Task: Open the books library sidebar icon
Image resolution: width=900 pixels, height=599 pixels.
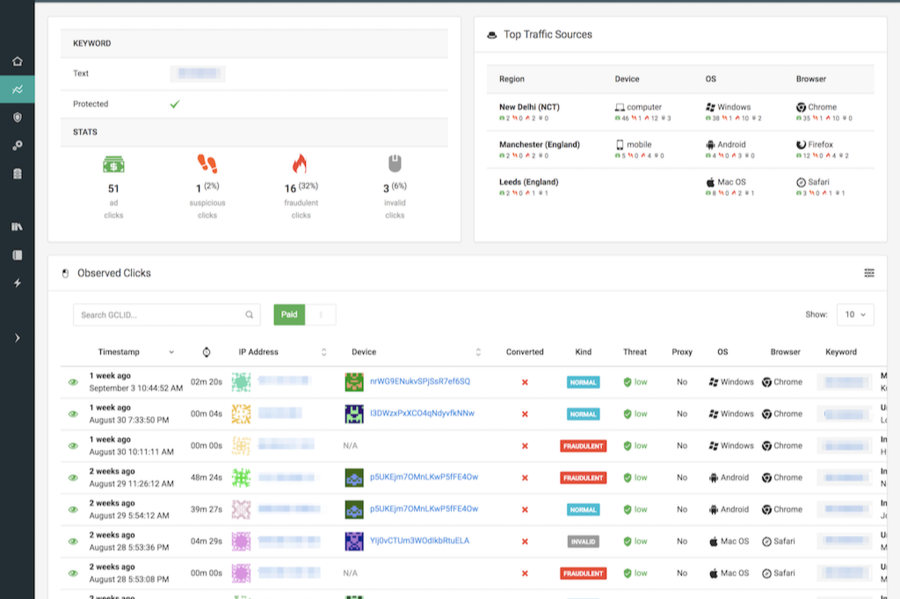Action: click(x=17, y=227)
